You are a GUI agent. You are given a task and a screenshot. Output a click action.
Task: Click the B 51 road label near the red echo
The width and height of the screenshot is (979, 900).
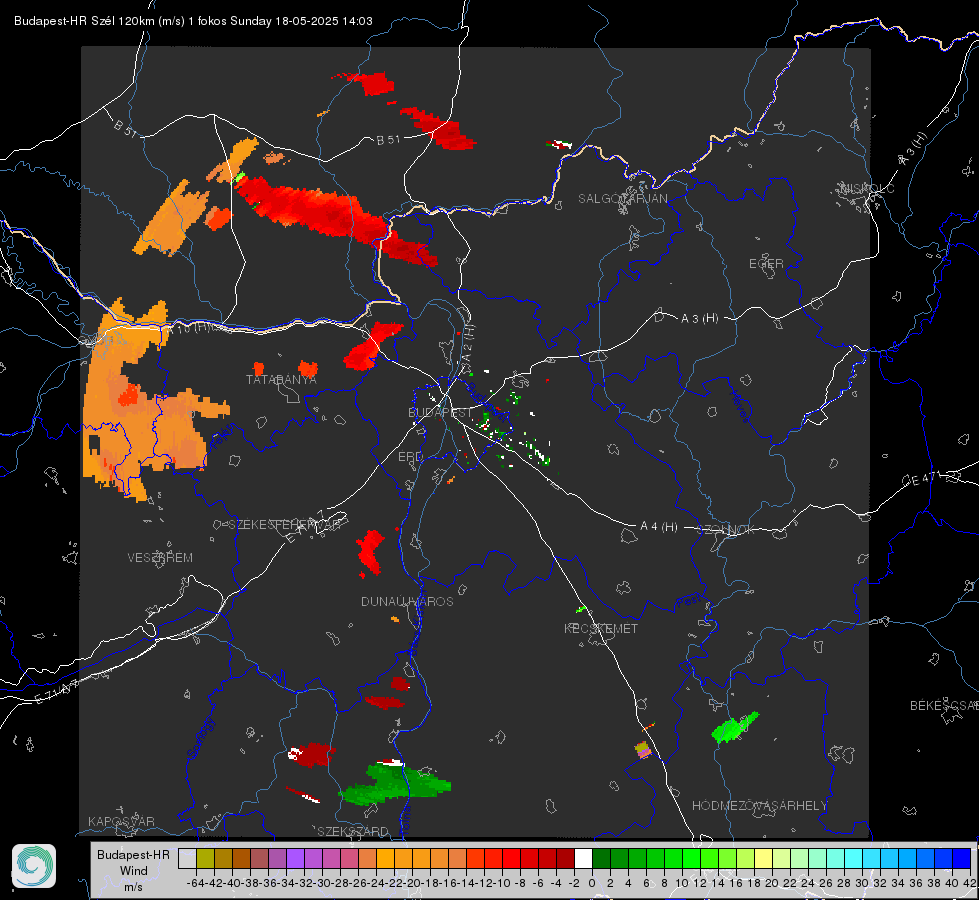(x=388, y=140)
